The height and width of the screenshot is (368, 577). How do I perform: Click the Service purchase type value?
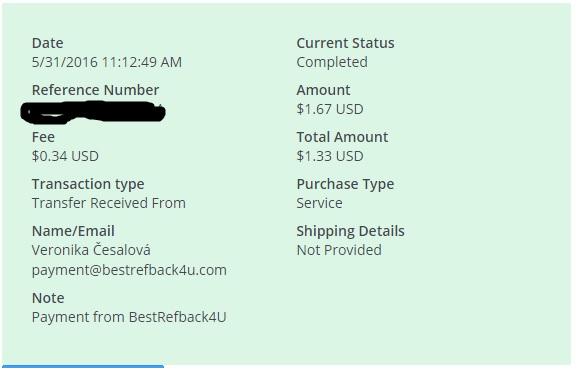(x=319, y=203)
